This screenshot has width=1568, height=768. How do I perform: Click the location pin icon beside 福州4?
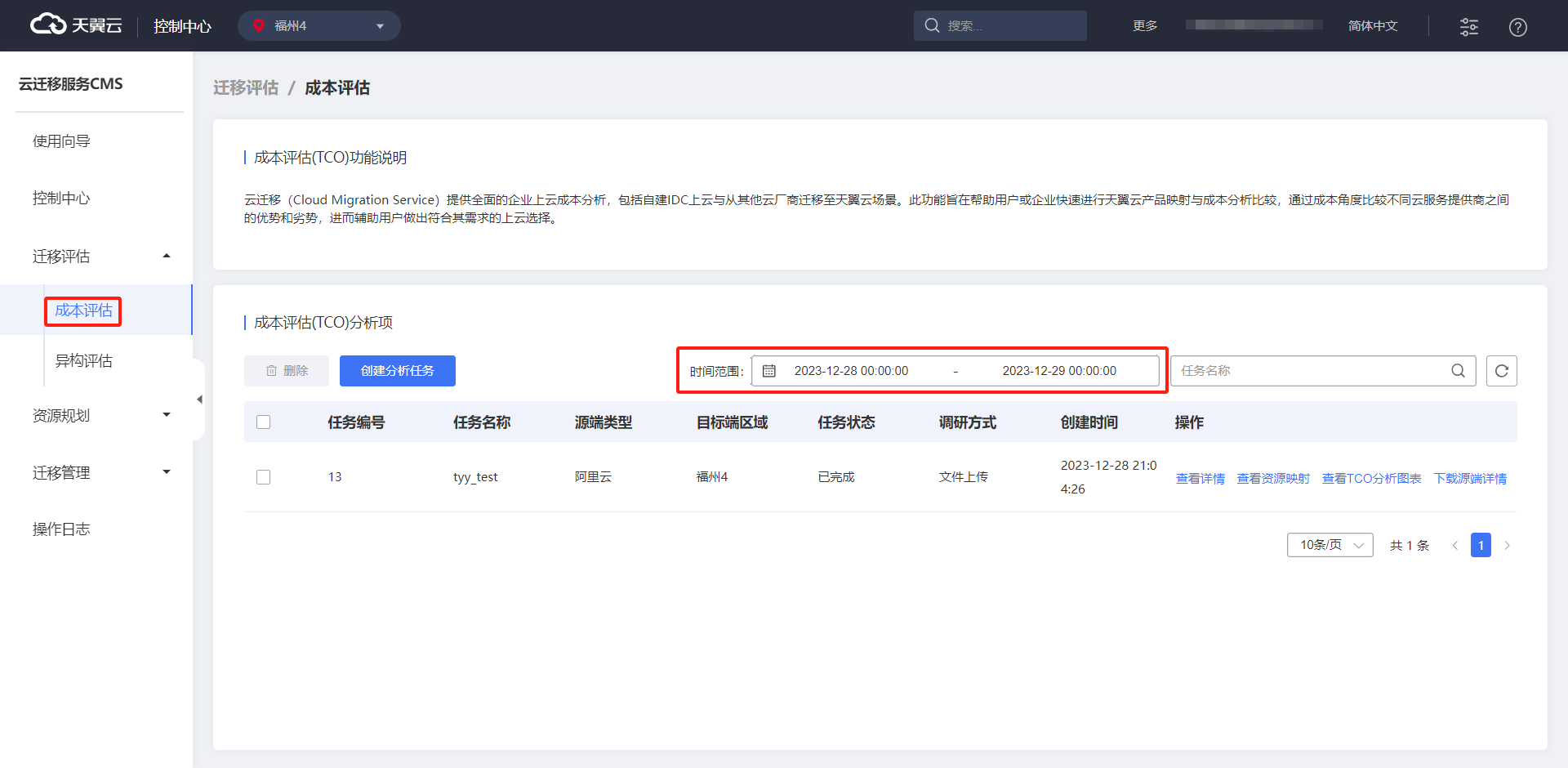coord(259,25)
